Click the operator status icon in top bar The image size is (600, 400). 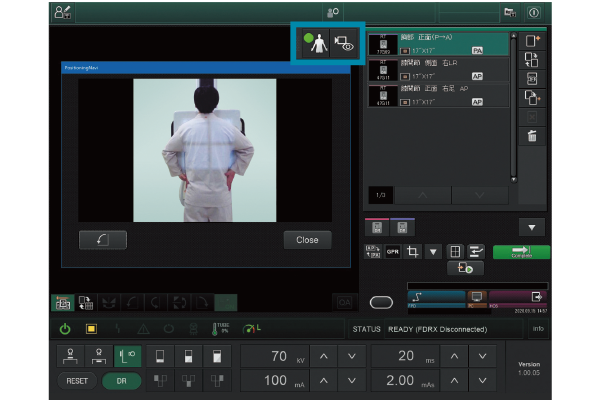coord(333,13)
